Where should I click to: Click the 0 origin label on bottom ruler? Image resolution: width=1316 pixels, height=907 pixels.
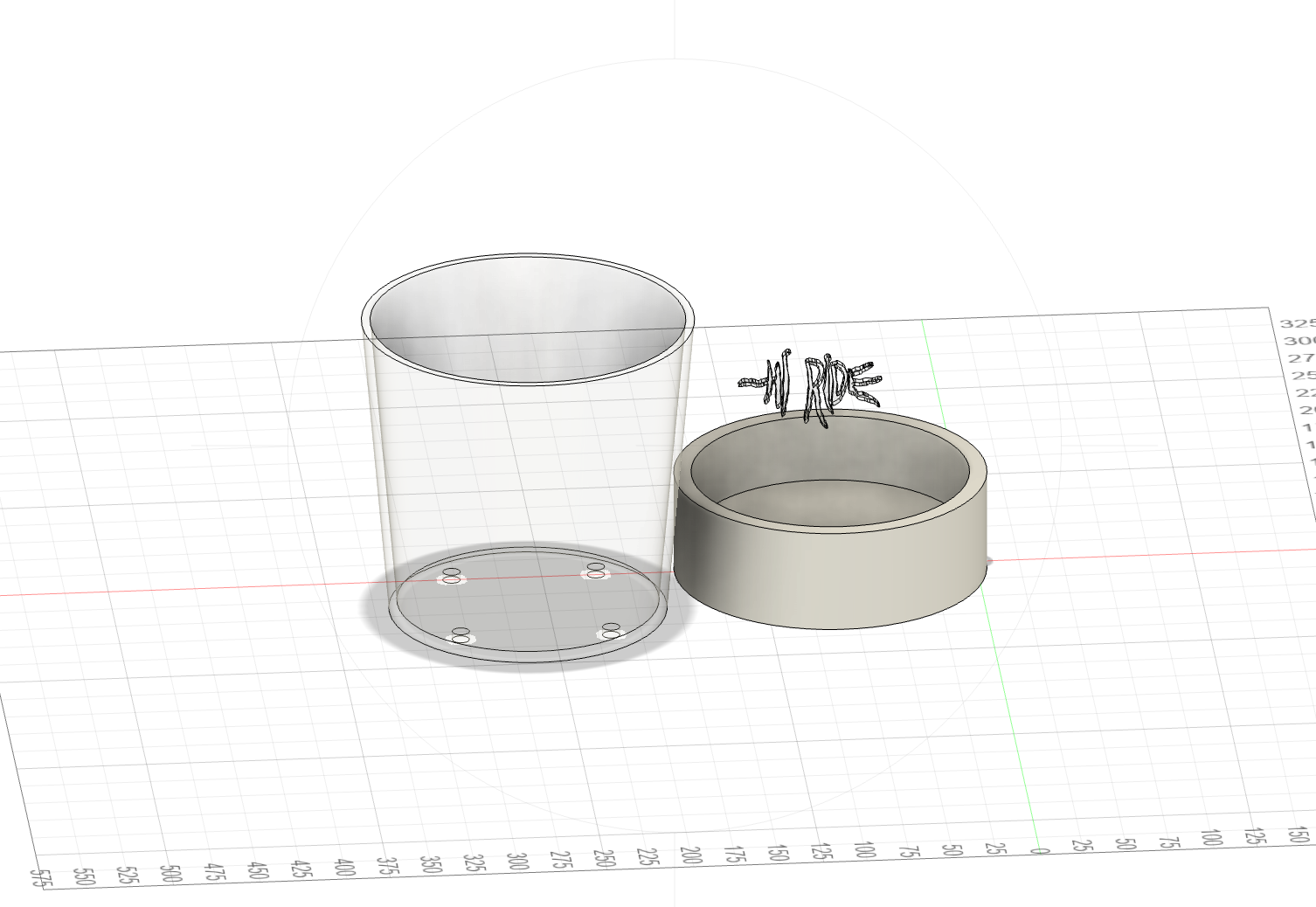click(x=1036, y=850)
